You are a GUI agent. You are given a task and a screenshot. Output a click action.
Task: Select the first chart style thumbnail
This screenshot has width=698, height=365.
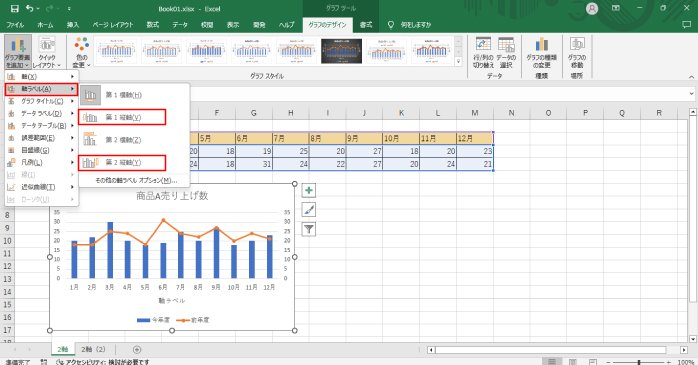(x=116, y=51)
